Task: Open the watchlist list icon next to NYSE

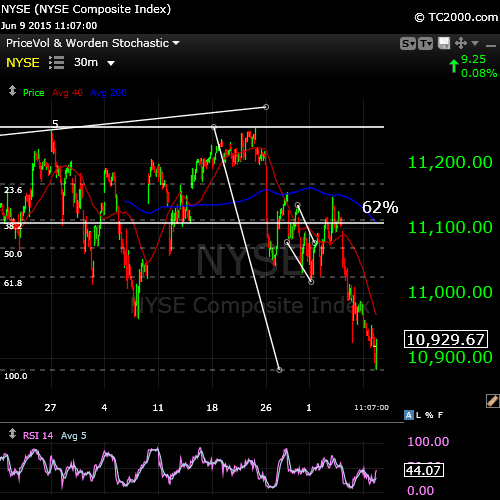Action: click(56, 63)
